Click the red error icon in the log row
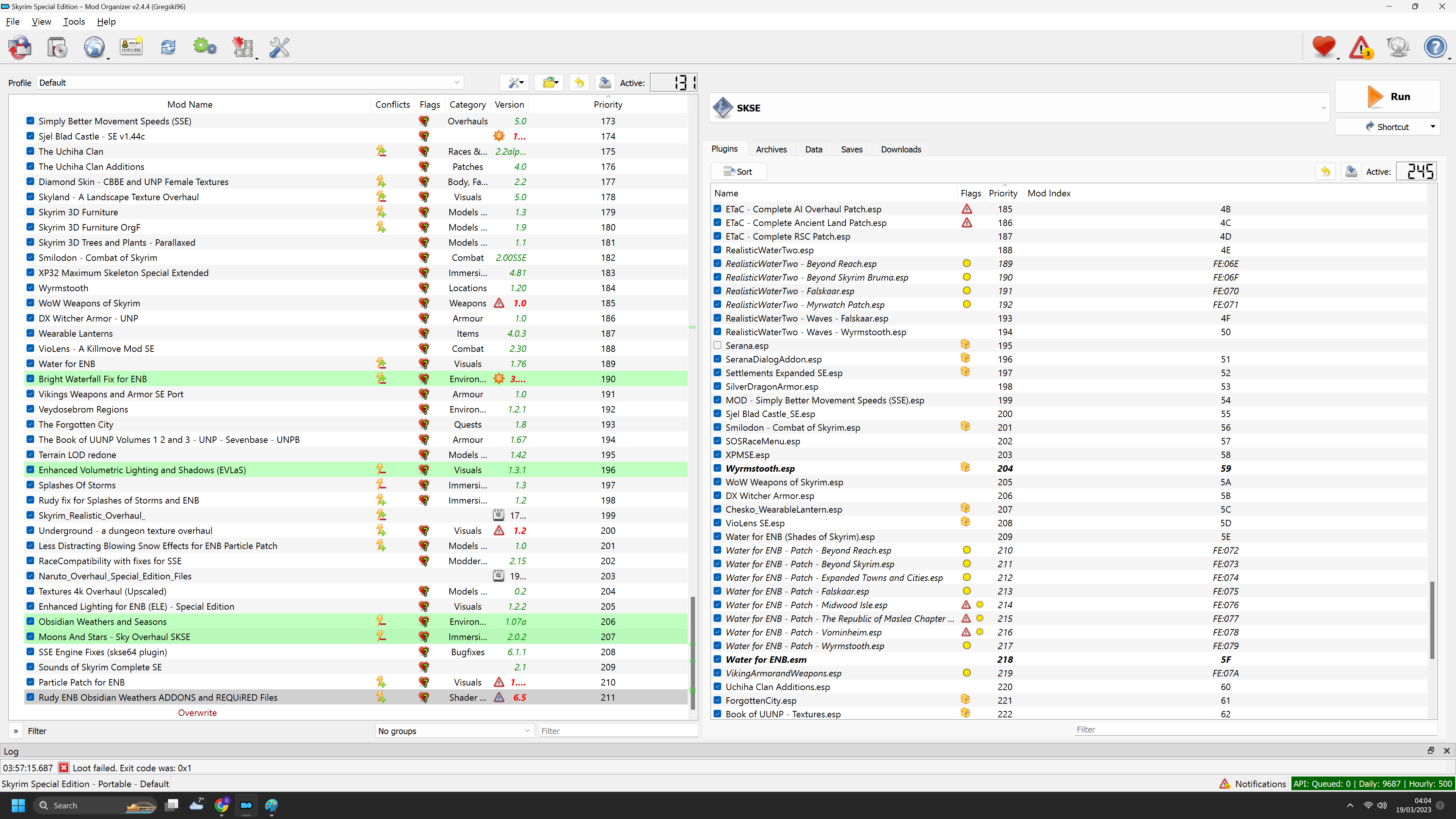The width and height of the screenshot is (1456, 819). click(64, 767)
